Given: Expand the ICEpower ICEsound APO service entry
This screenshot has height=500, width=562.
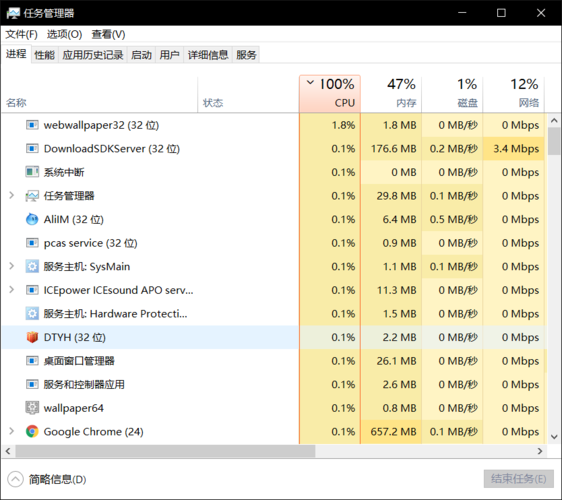Looking at the screenshot, I should [x=11, y=290].
